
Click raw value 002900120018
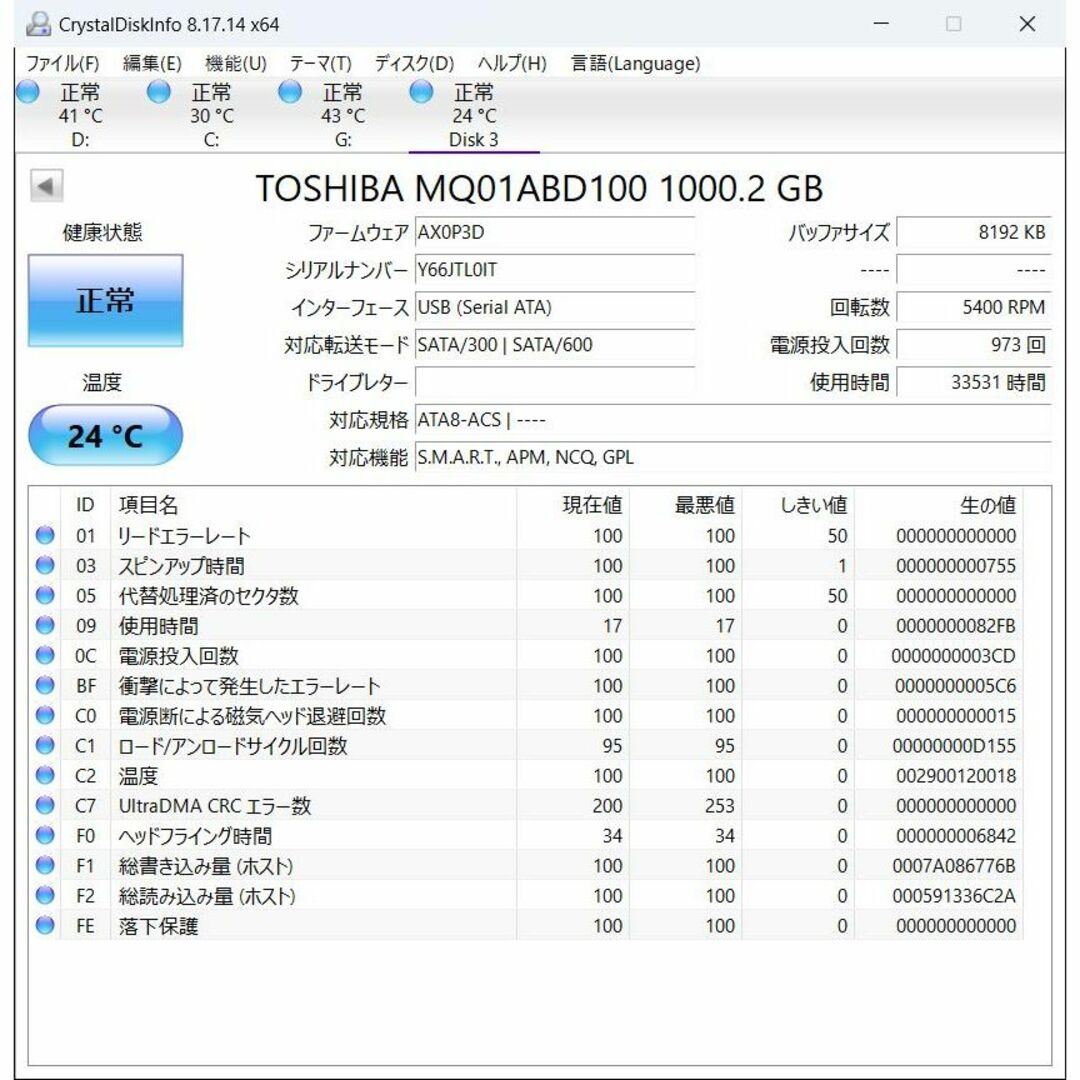(955, 776)
